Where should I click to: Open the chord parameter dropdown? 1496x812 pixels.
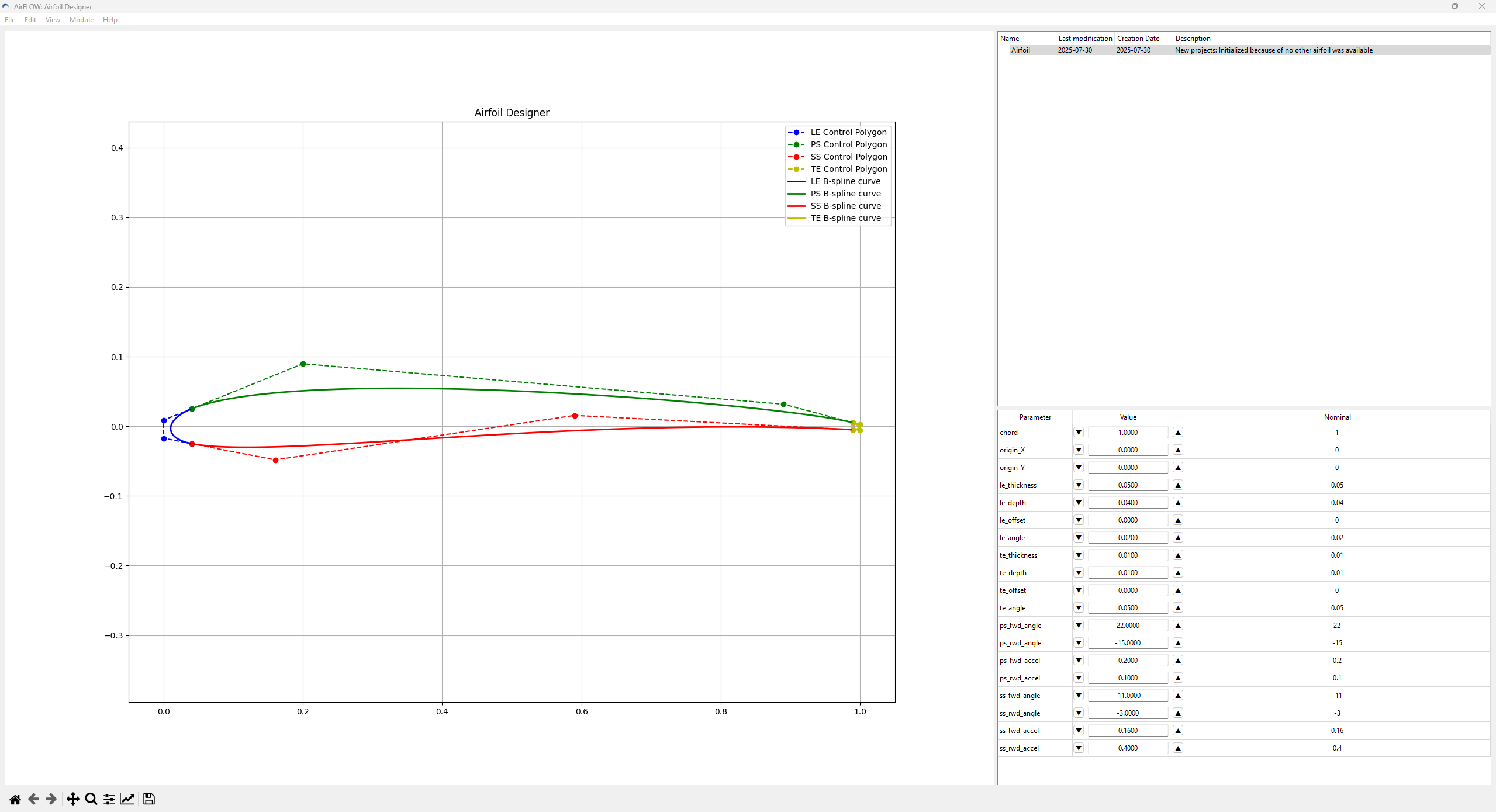coord(1077,432)
